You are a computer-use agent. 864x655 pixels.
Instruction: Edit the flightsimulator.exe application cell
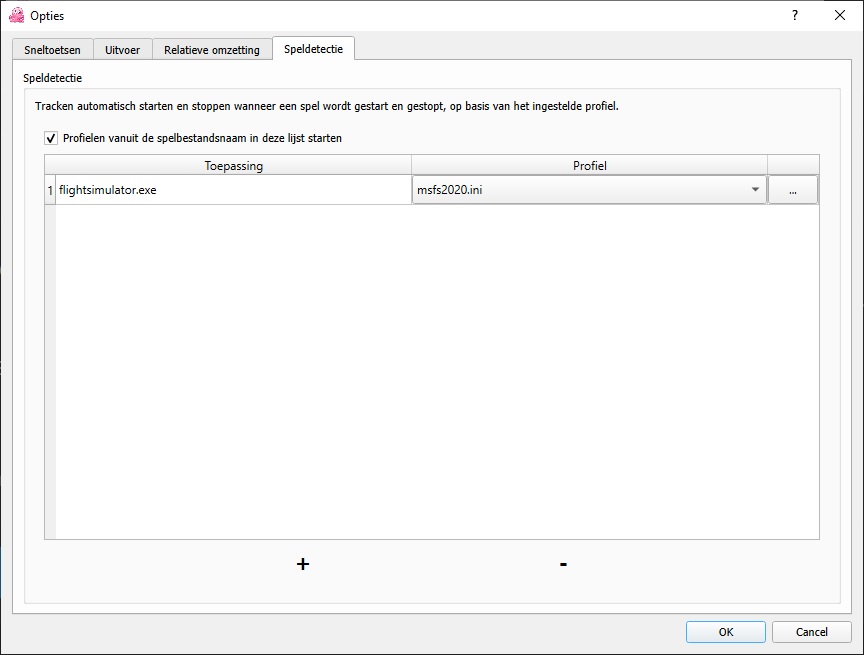[x=233, y=190]
